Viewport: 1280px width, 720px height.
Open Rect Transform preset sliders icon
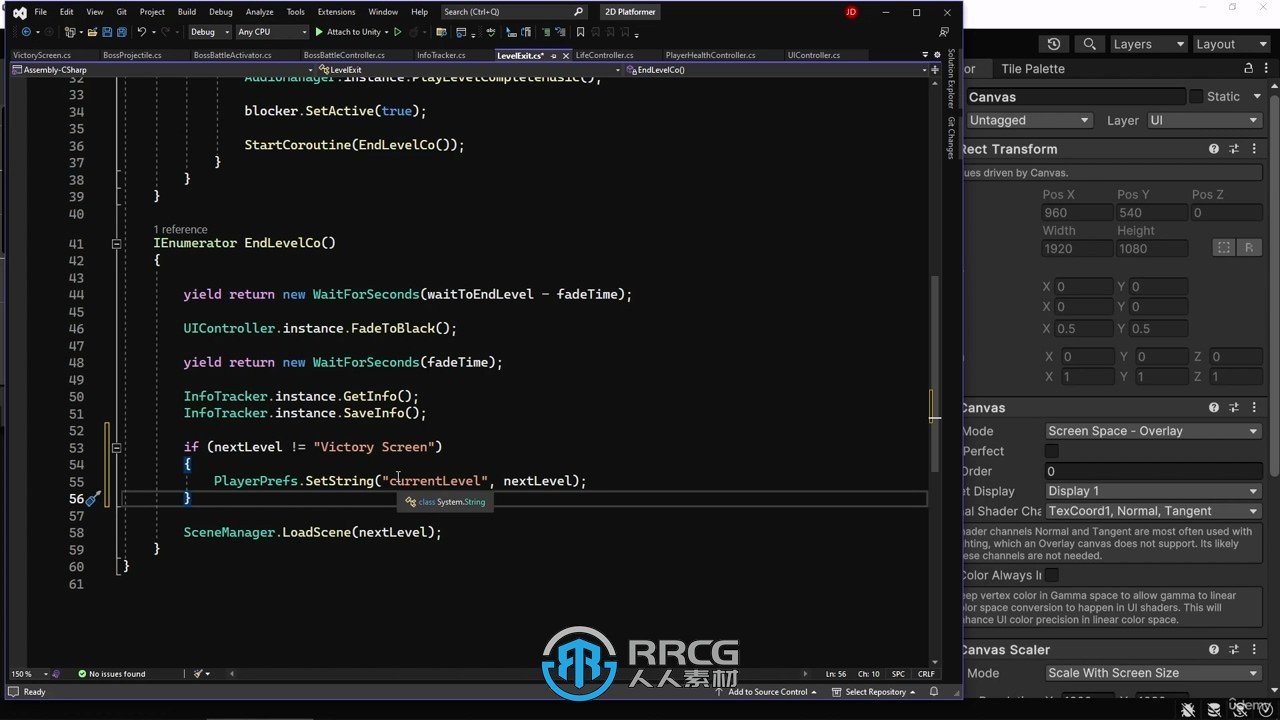(1234, 149)
